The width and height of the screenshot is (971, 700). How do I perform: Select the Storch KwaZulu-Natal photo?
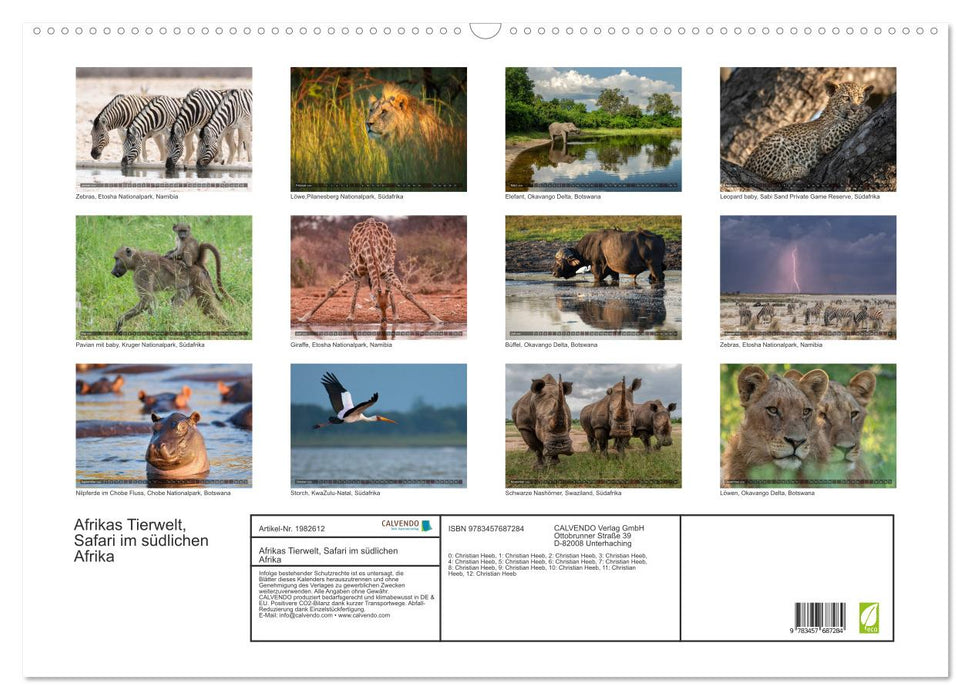[379, 425]
